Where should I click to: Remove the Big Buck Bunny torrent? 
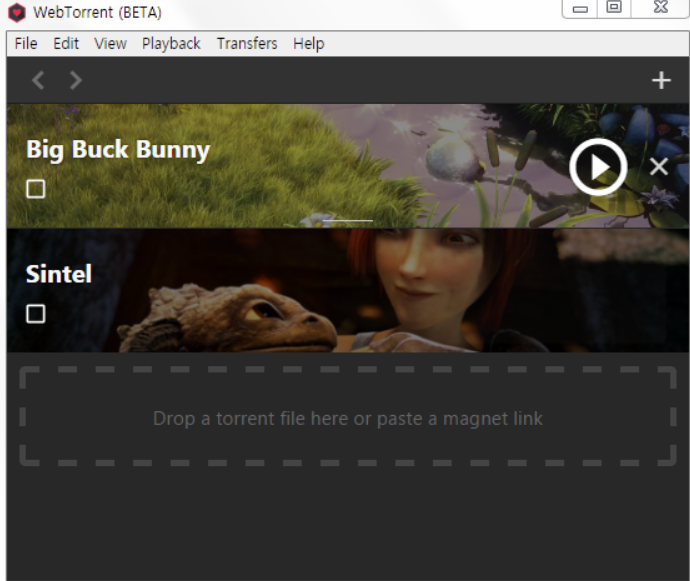pyautogui.click(x=659, y=167)
